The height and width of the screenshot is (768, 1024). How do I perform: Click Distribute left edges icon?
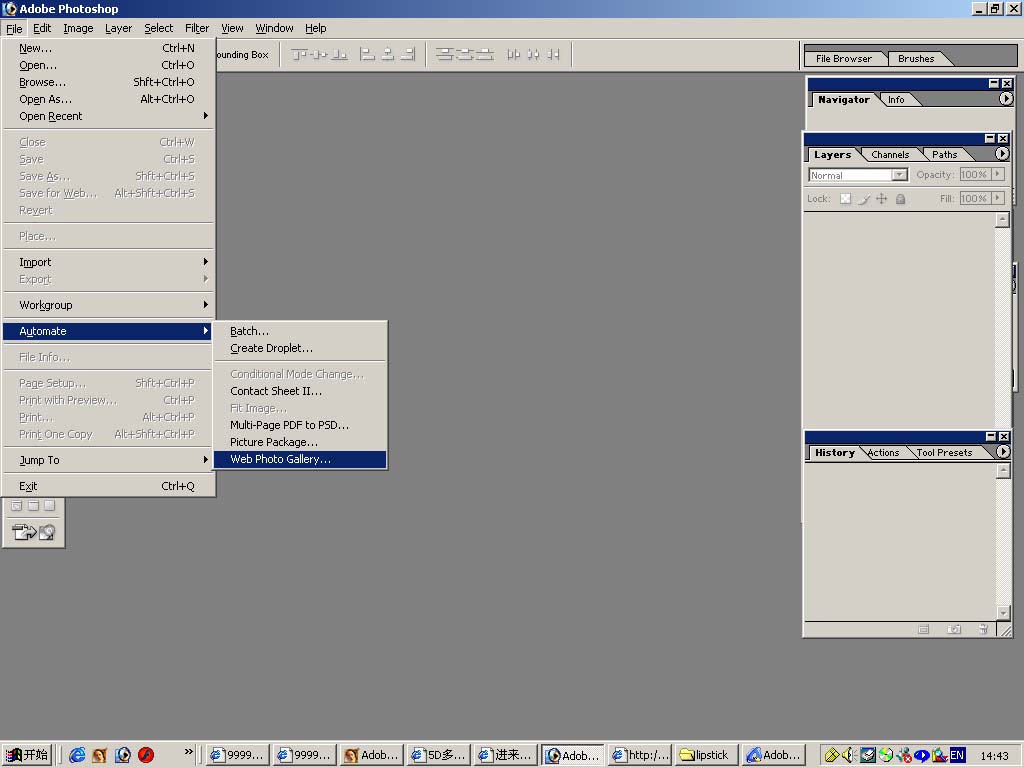pos(513,54)
